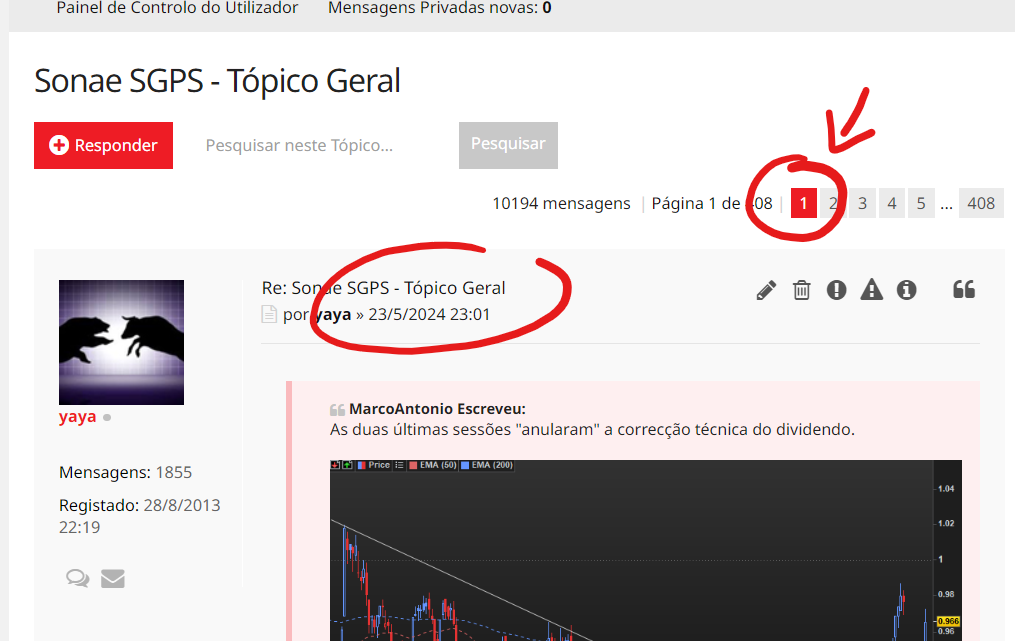Click the 1.02 price axis label

coord(946,524)
